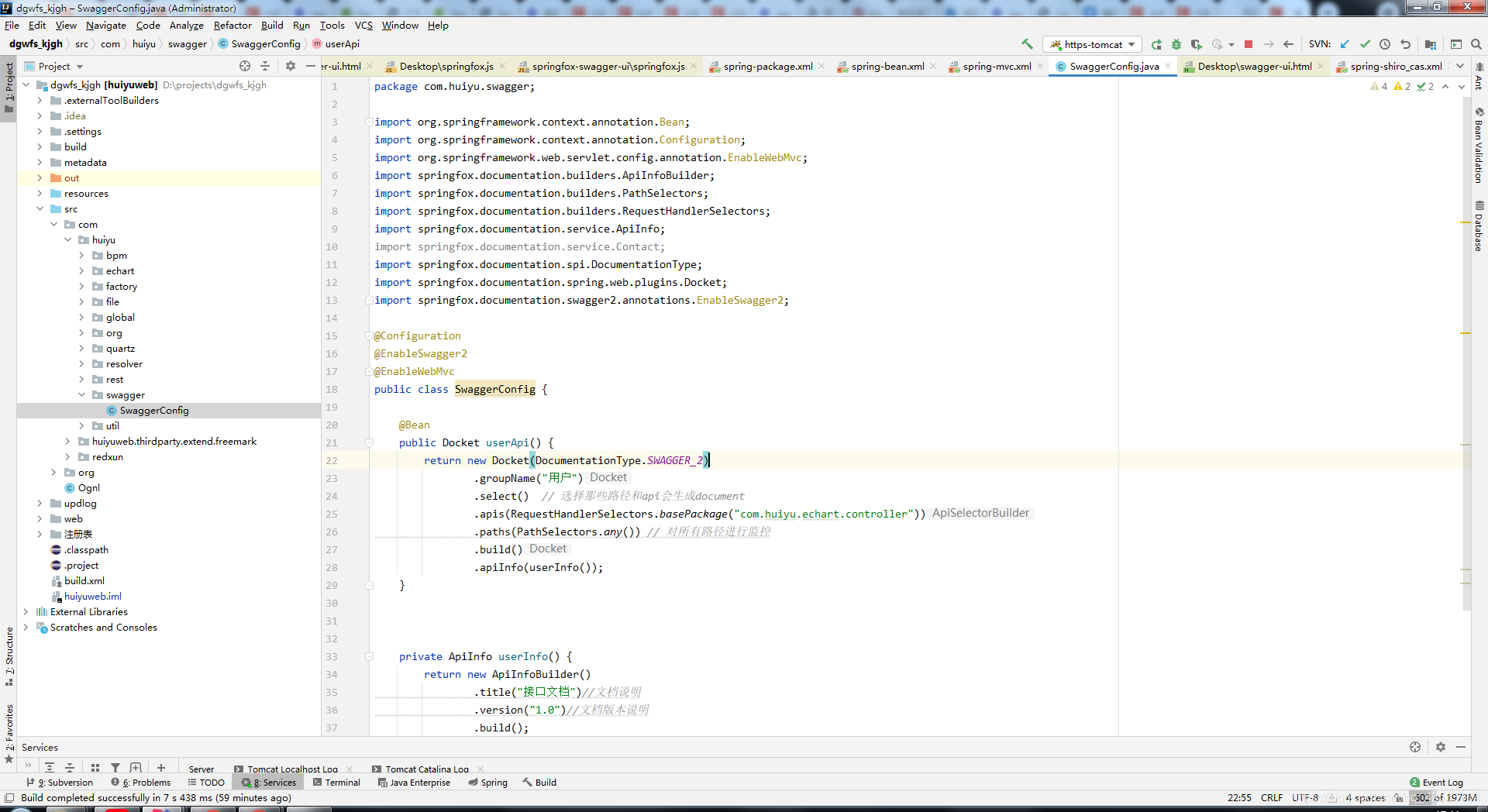
Task: Navigate back with the left arrow icon
Action: (x=1288, y=44)
